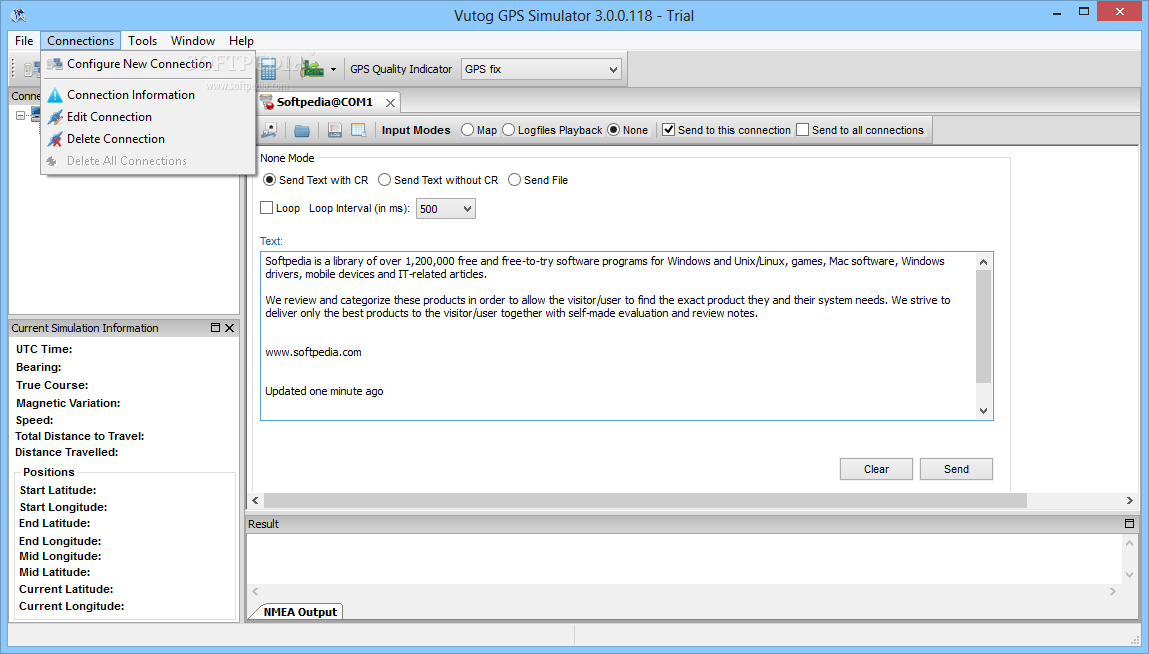Click the green circuit board icon in toolbar
The width and height of the screenshot is (1149, 654).
tap(312, 69)
